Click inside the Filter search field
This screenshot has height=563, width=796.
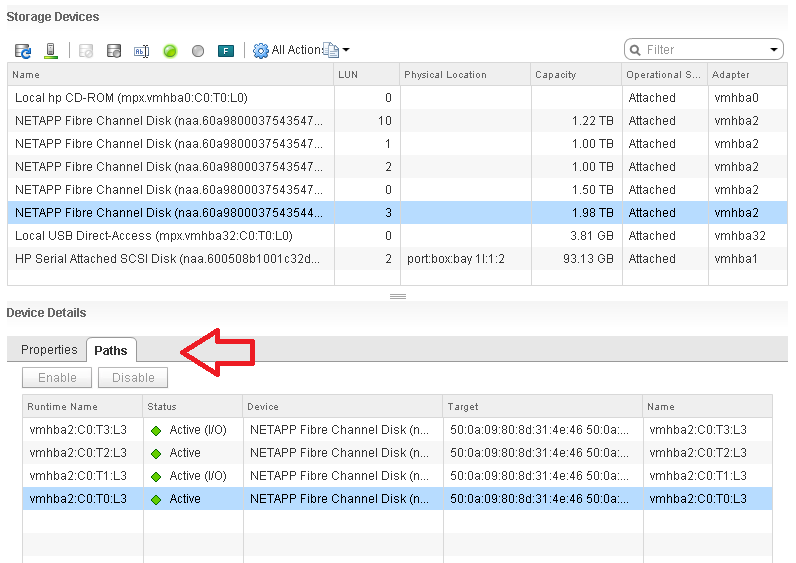(x=703, y=50)
